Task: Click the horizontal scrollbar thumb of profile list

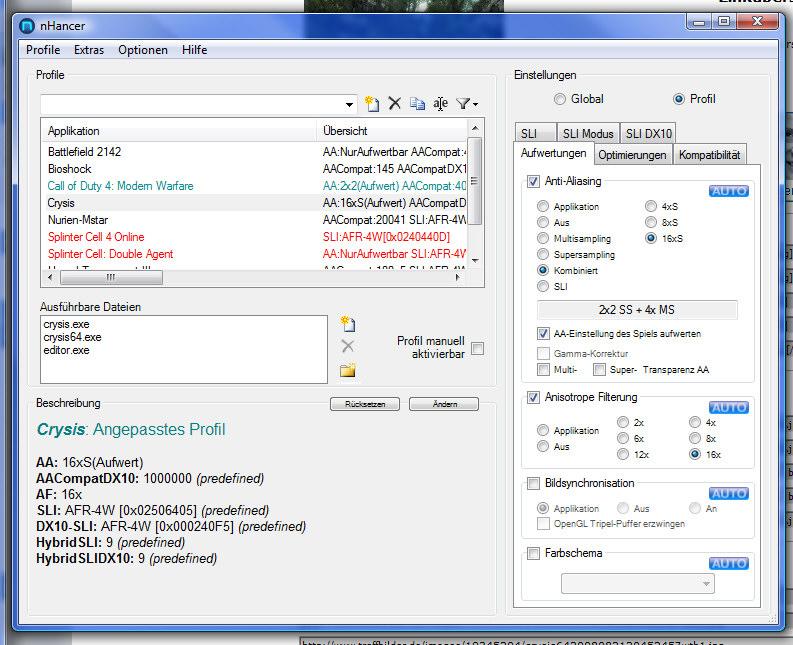Action: tap(111, 277)
